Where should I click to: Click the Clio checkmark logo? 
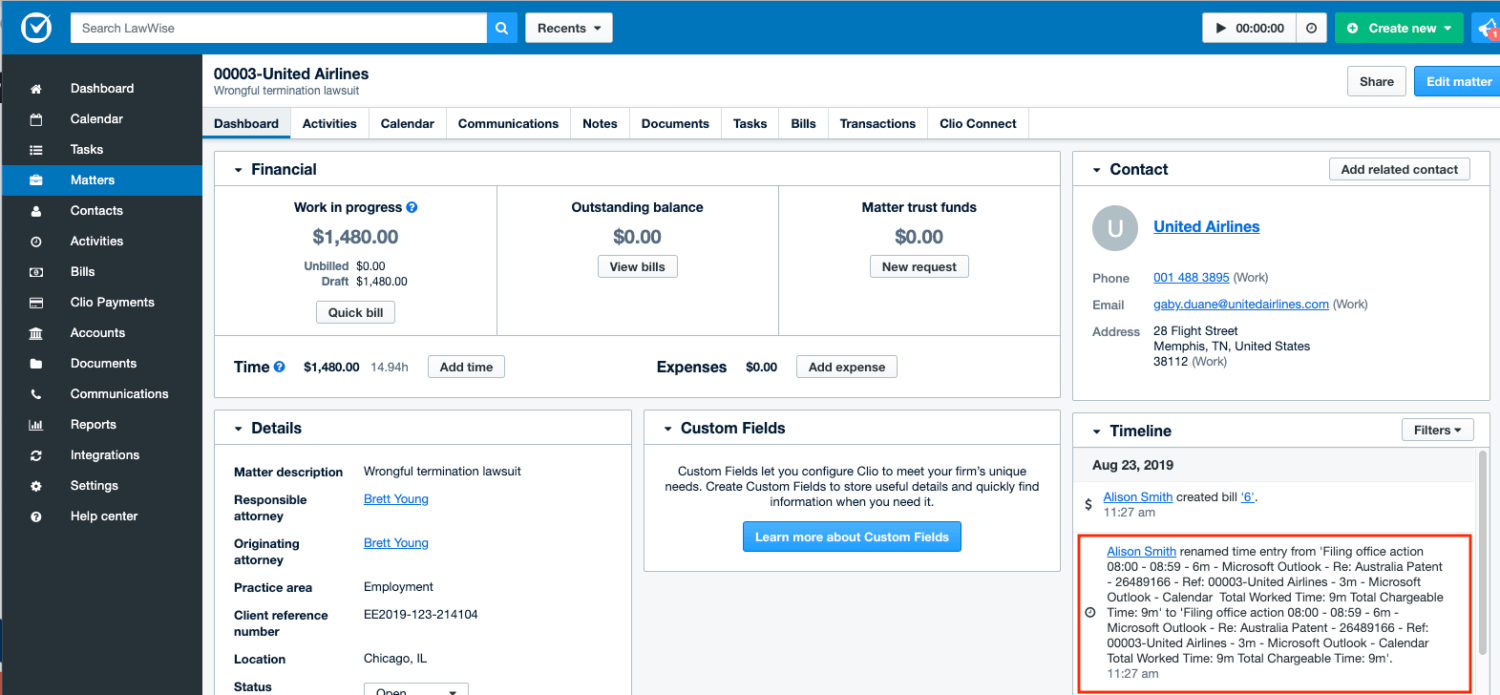(36, 27)
